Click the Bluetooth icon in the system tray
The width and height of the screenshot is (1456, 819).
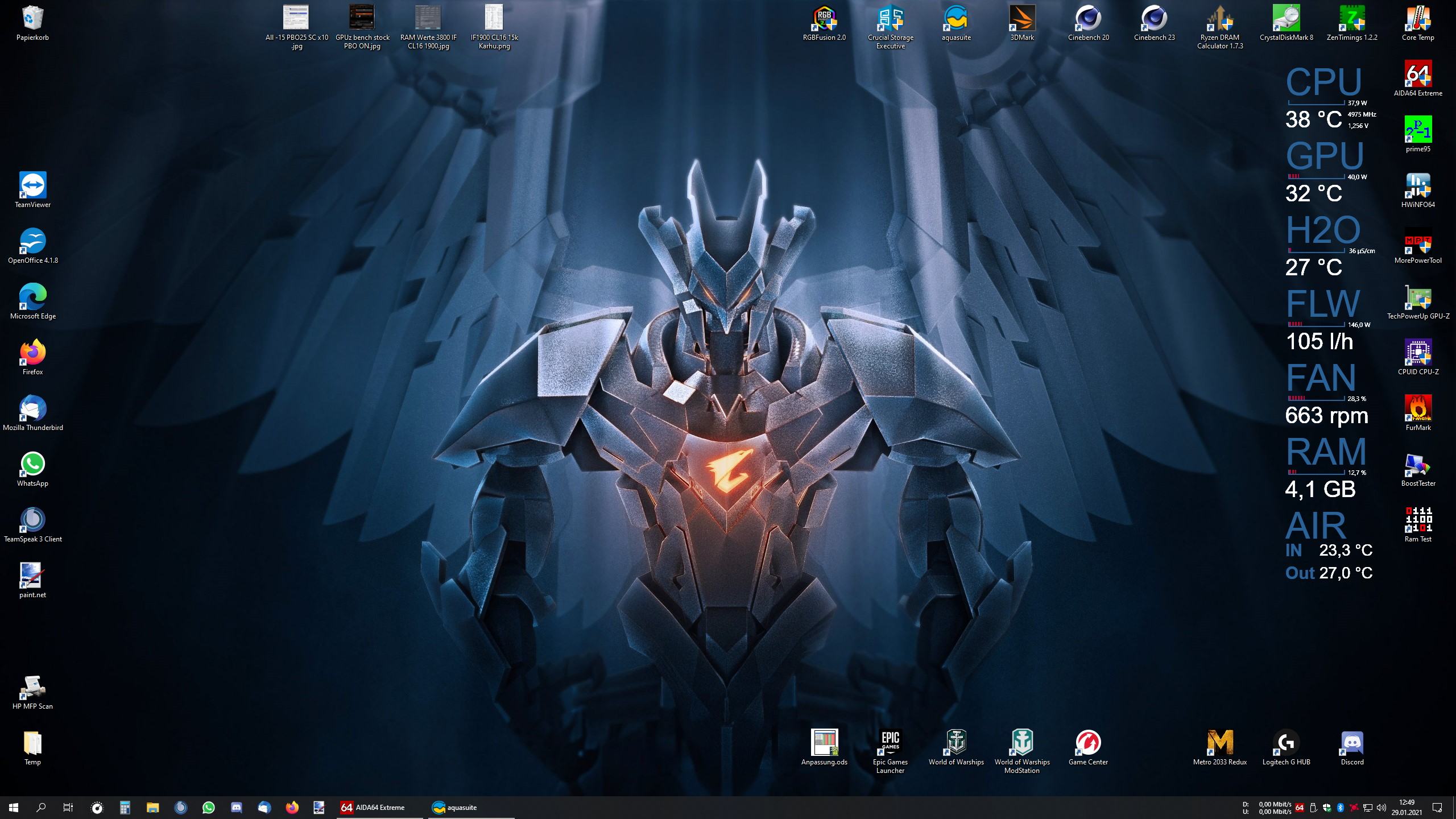pos(1341,808)
